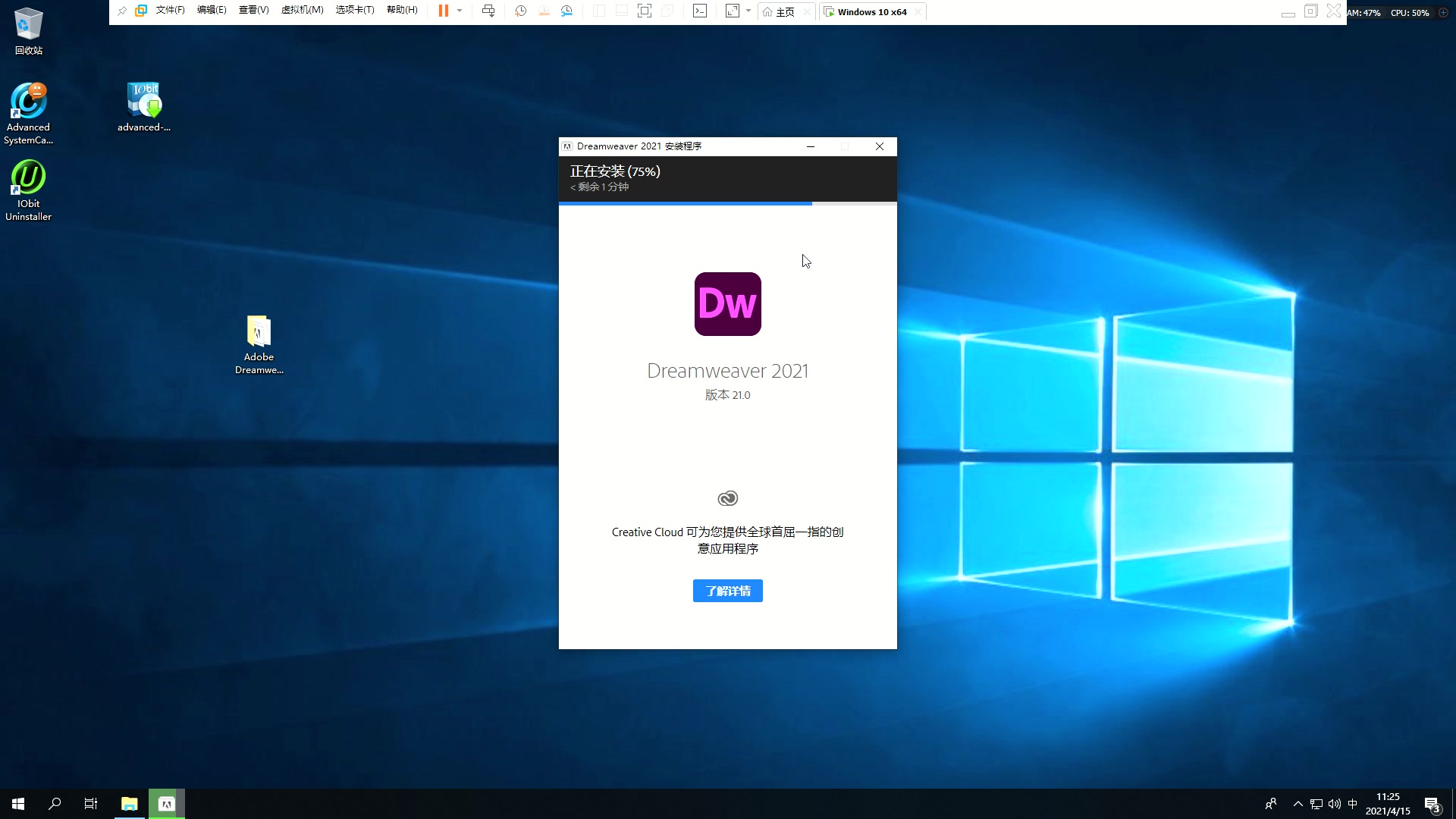Open the Windows Start menu
1456x819 pixels.
coord(18,804)
